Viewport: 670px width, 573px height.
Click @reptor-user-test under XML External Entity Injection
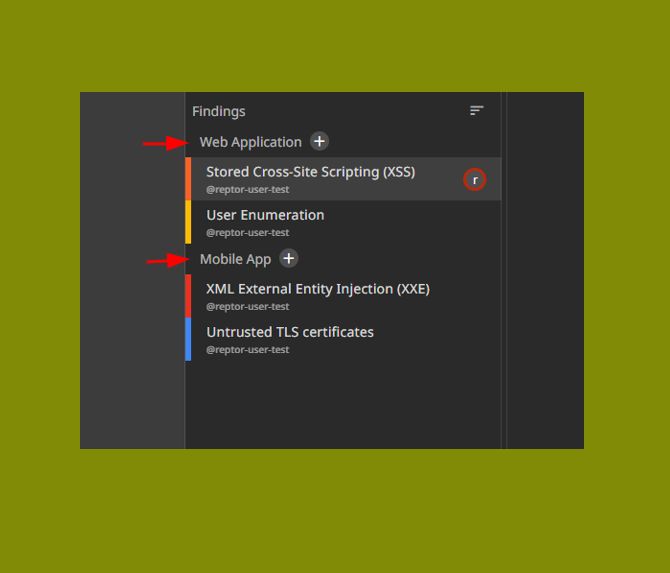click(x=247, y=306)
